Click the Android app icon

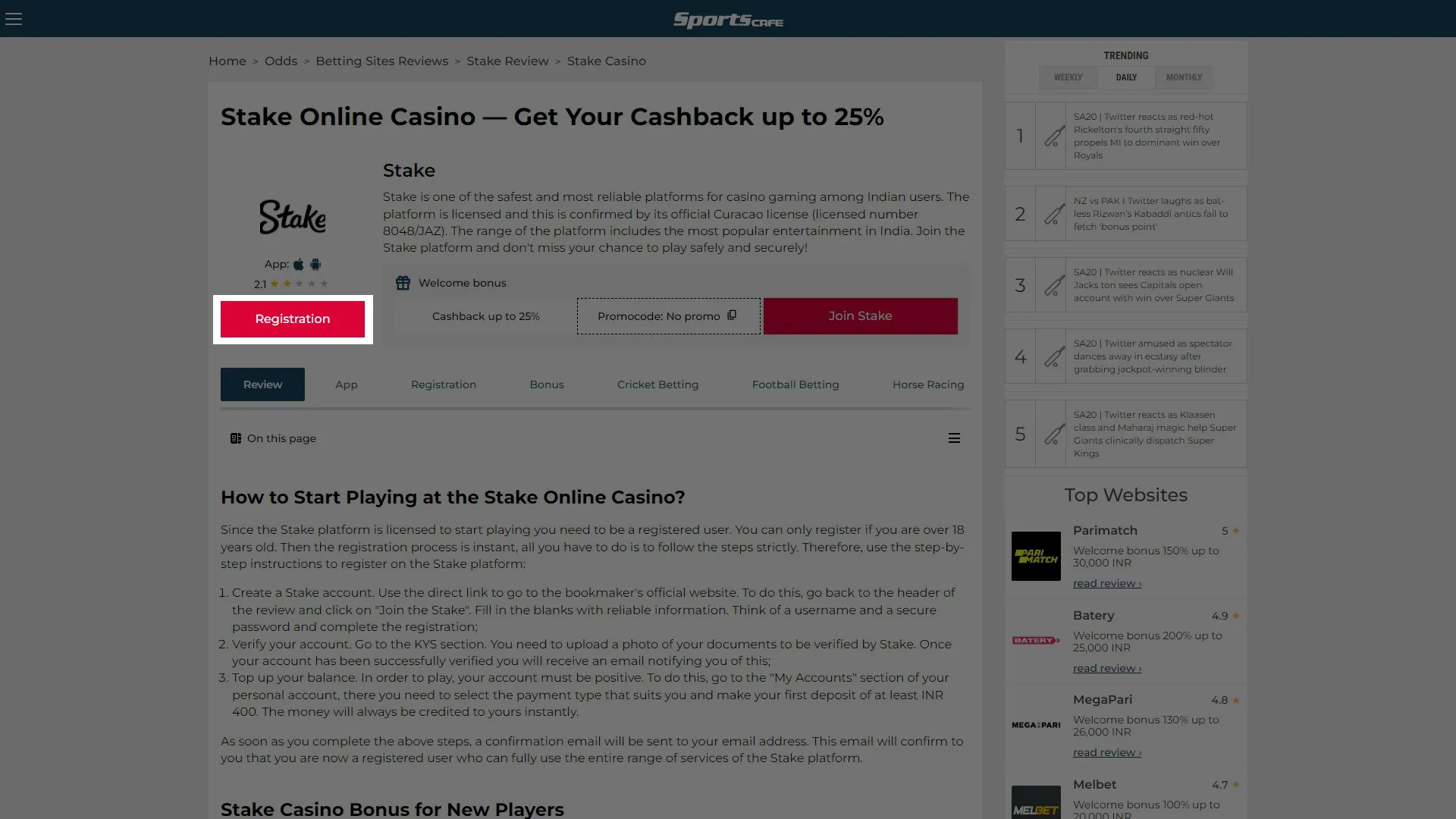point(315,264)
